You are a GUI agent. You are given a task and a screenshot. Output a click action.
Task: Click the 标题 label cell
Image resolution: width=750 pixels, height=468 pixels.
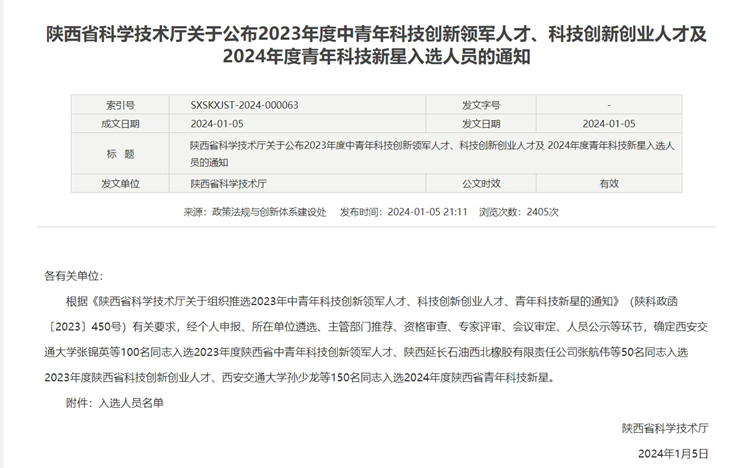pos(120,153)
